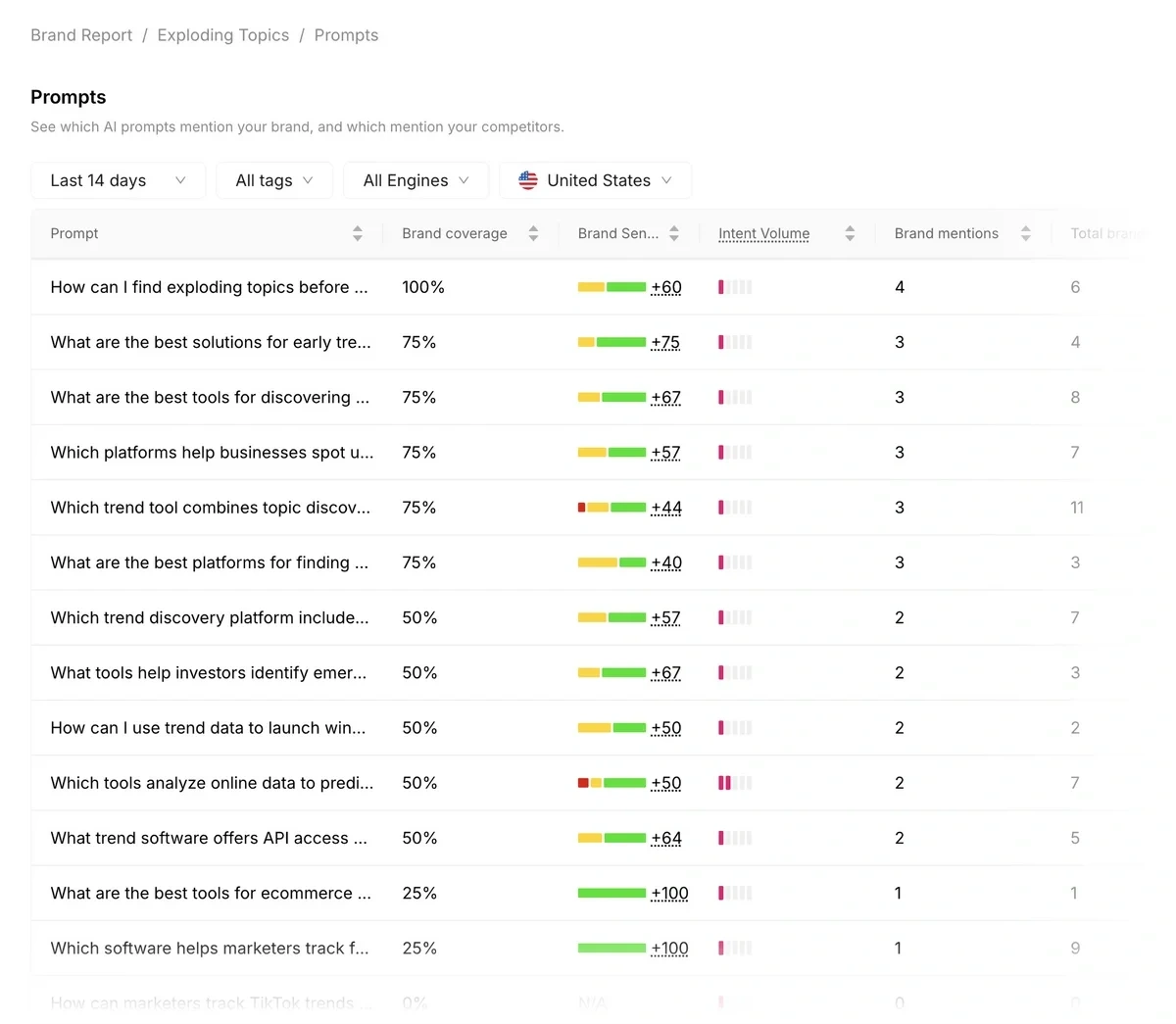Click the +40 sentiment score
Image resolution: width=1176 pixels, height=1024 pixels.
tap(666, 562)
